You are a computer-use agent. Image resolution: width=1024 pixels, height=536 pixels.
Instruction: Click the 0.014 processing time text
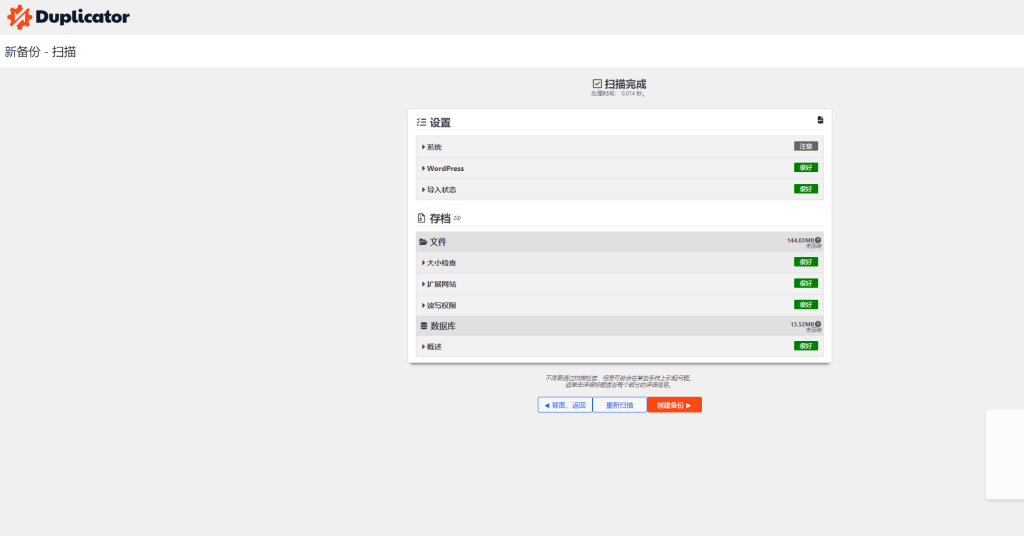618,93
